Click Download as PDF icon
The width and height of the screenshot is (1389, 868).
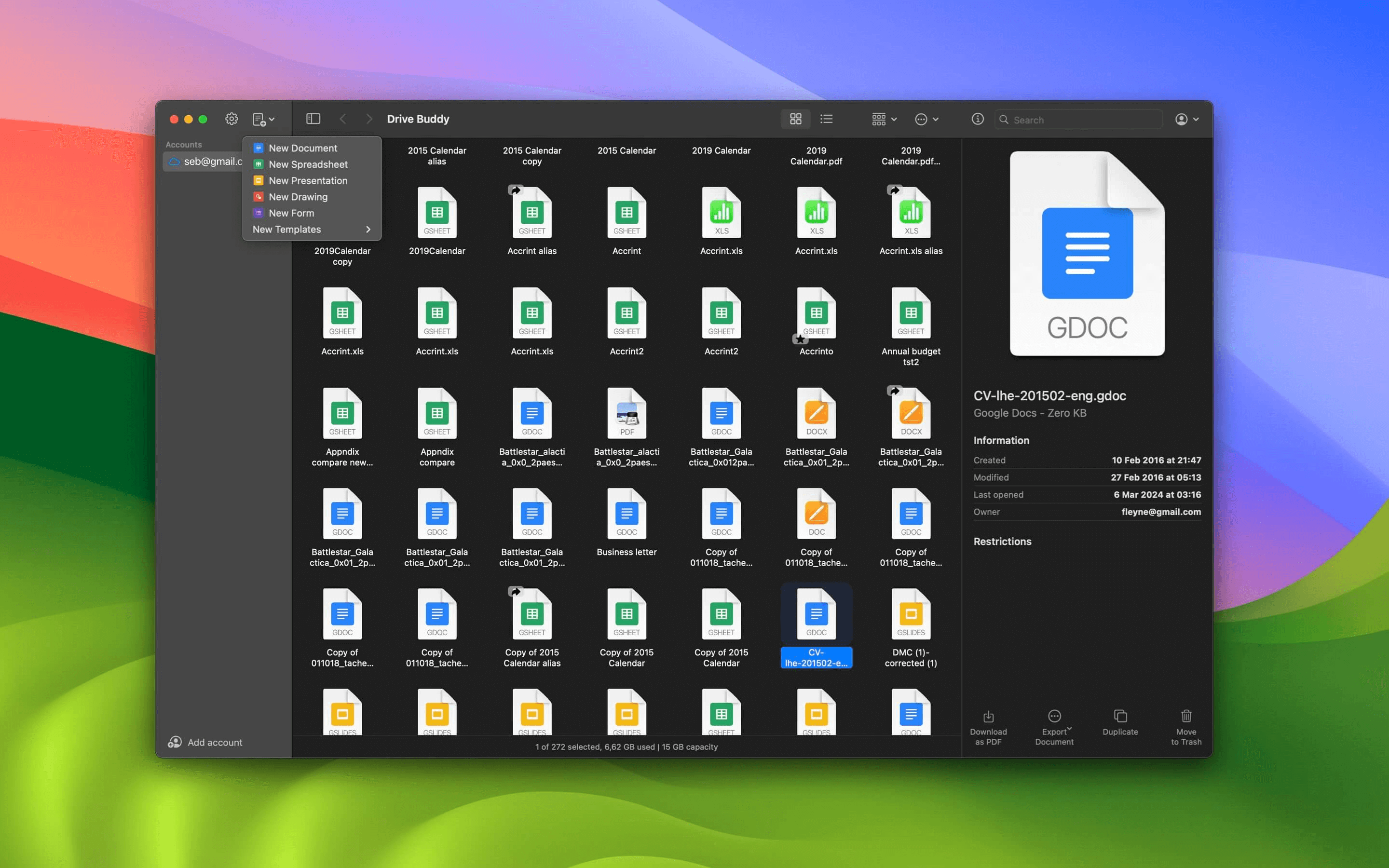(988, 717)
